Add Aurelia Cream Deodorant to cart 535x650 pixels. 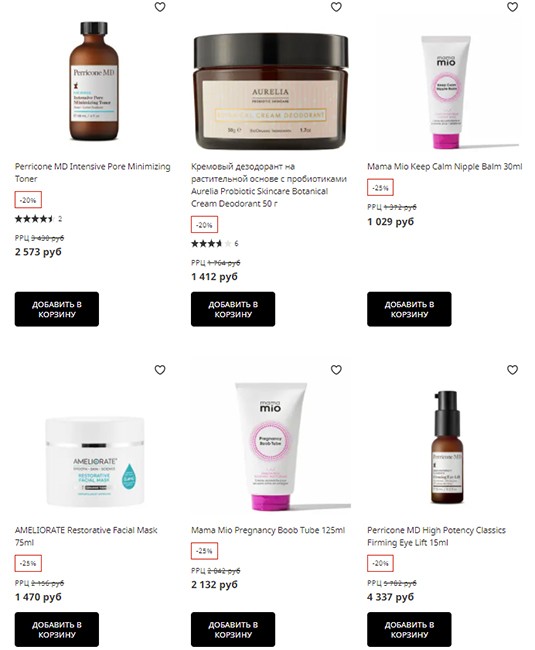tap(233, 309)
